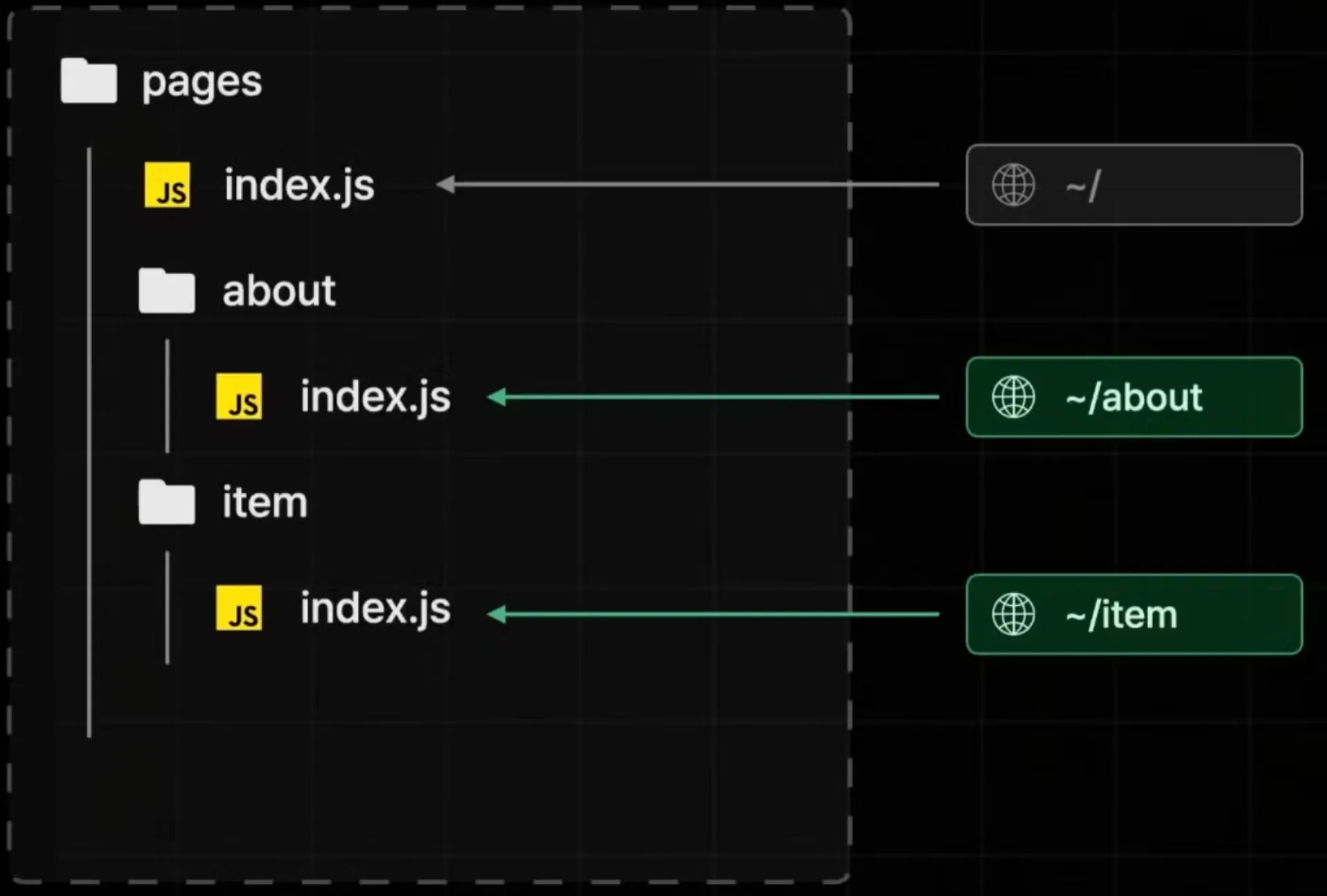Click the ~/item route text

tap(1121, 615)
